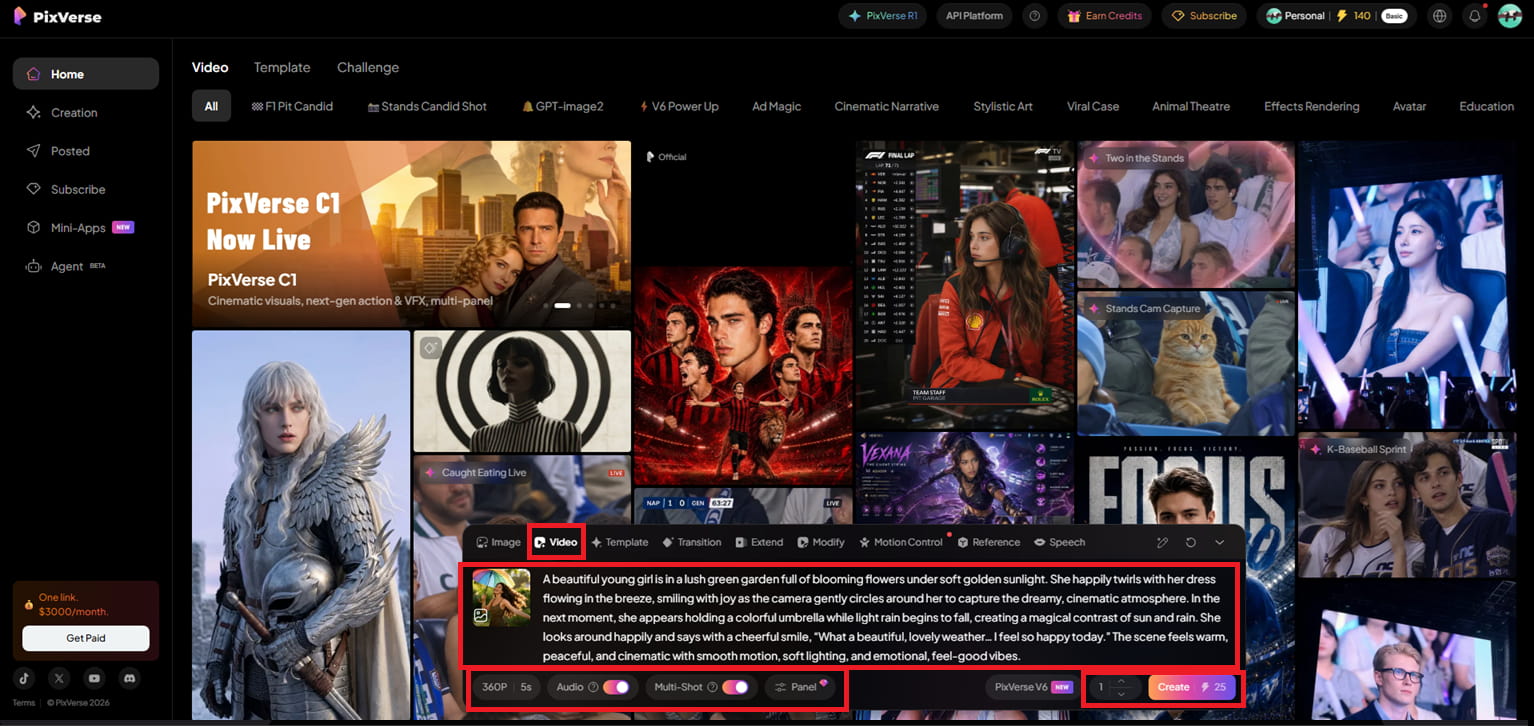Click the Official badge on the black tile
The image size is (1534, 726).
(667, 157)
